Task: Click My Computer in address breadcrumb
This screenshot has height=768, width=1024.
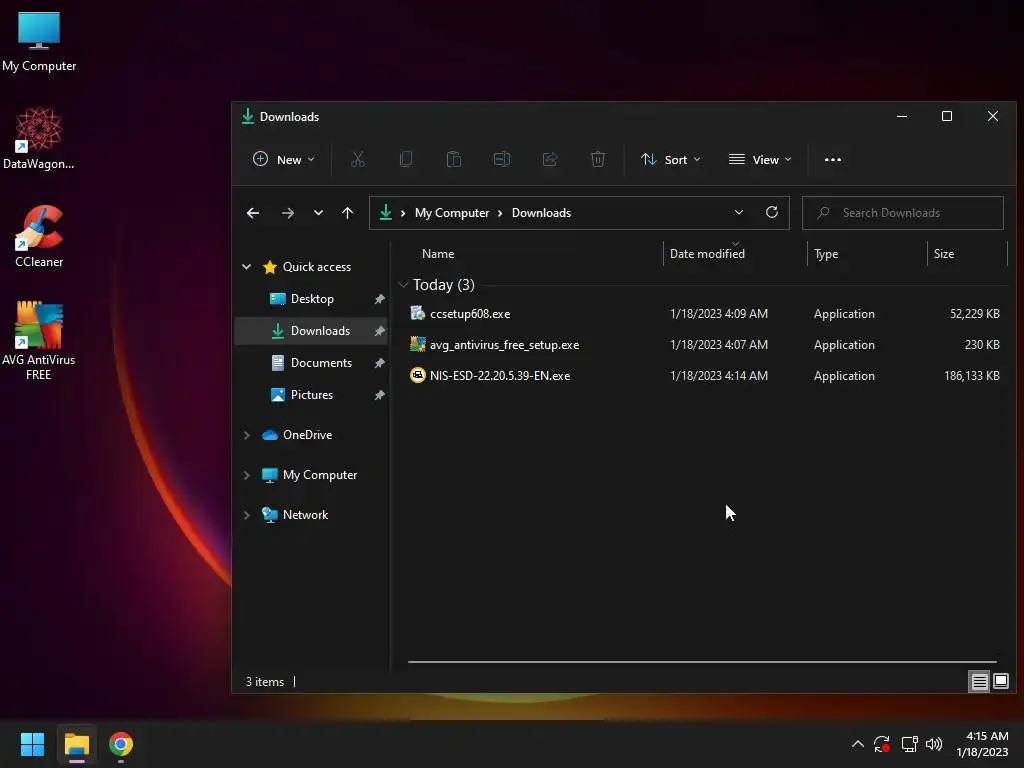Action: pyautogui.click(x=452, y=213)
